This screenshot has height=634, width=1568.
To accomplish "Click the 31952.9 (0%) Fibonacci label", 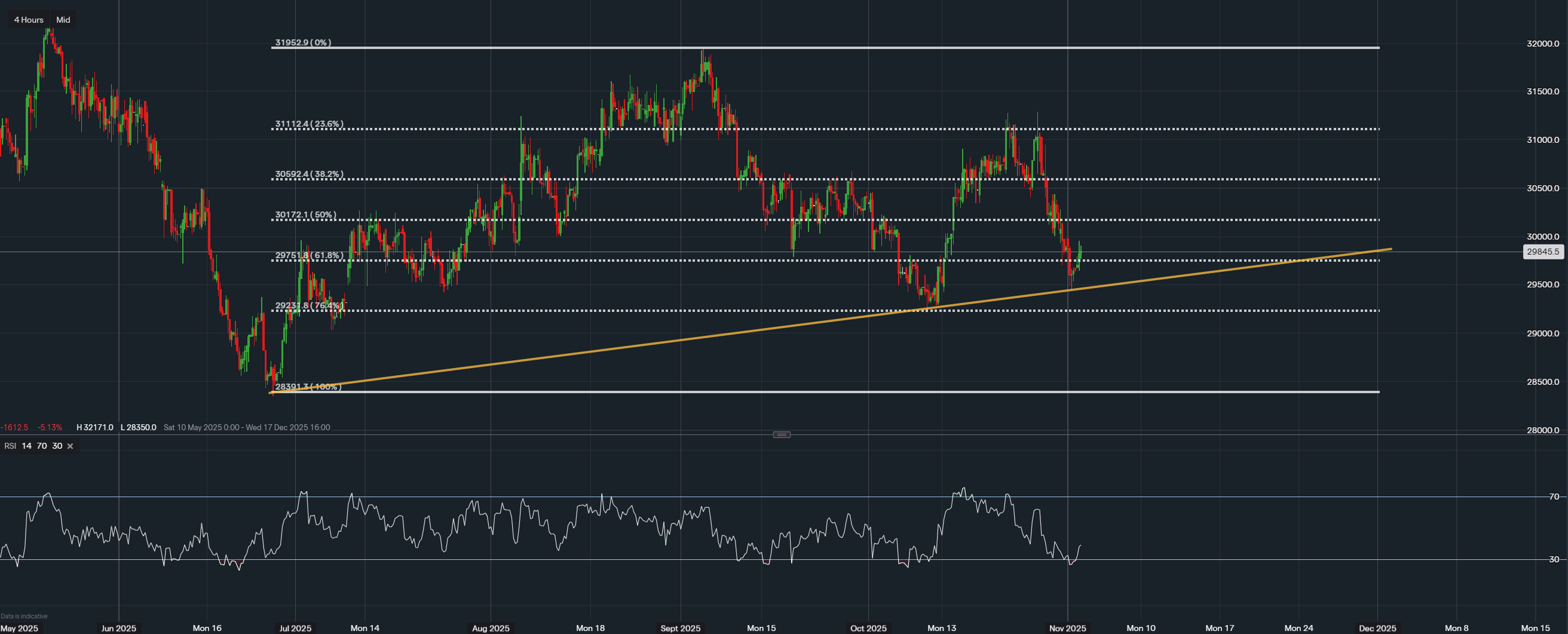I will 302,42.
